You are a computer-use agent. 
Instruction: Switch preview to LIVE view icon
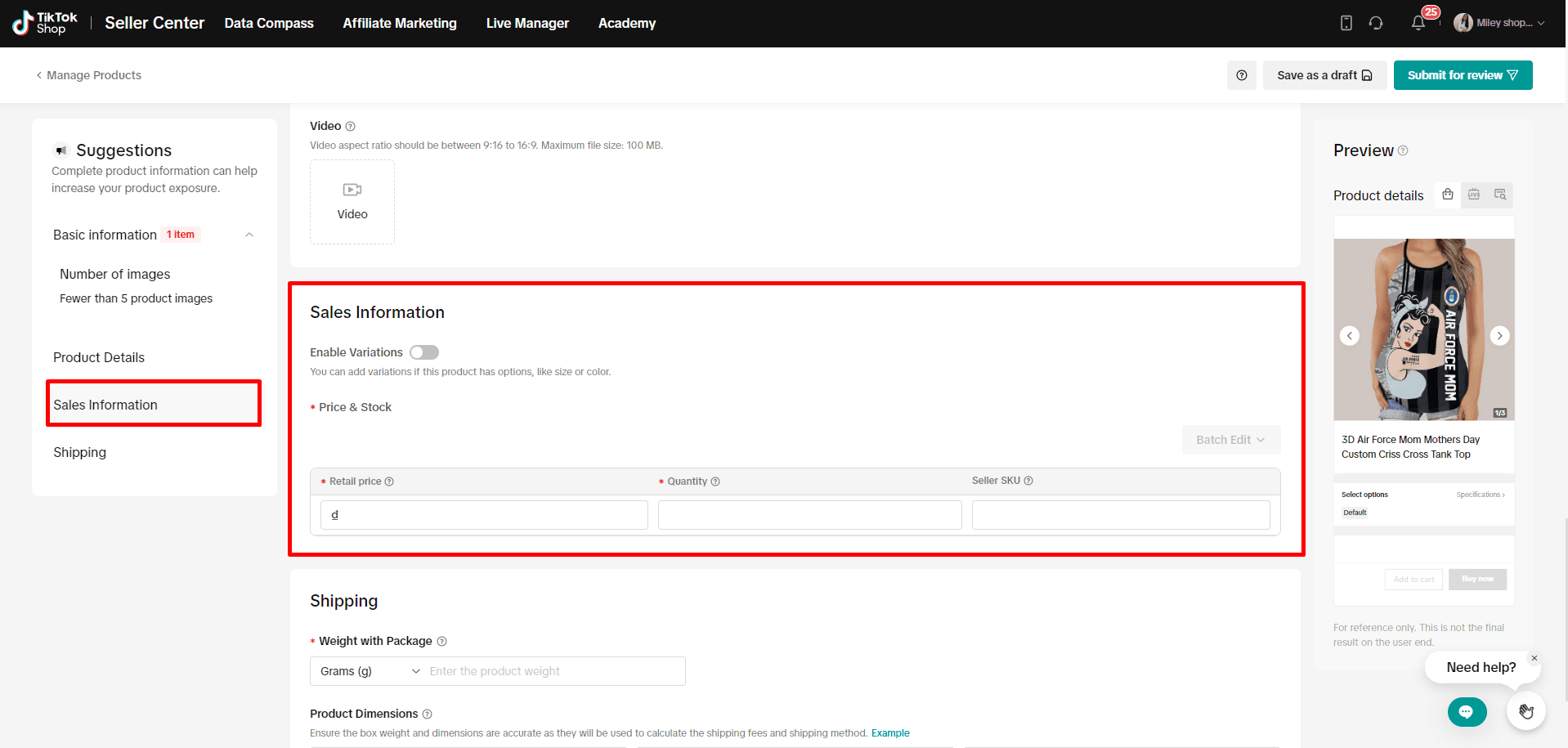1474,195
